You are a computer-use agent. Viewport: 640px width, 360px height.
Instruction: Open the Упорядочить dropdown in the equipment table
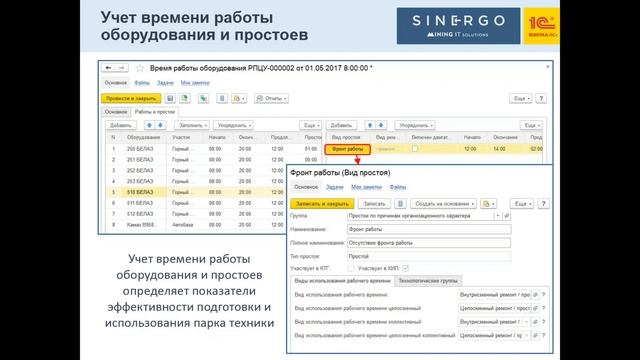tap(233, 125)
